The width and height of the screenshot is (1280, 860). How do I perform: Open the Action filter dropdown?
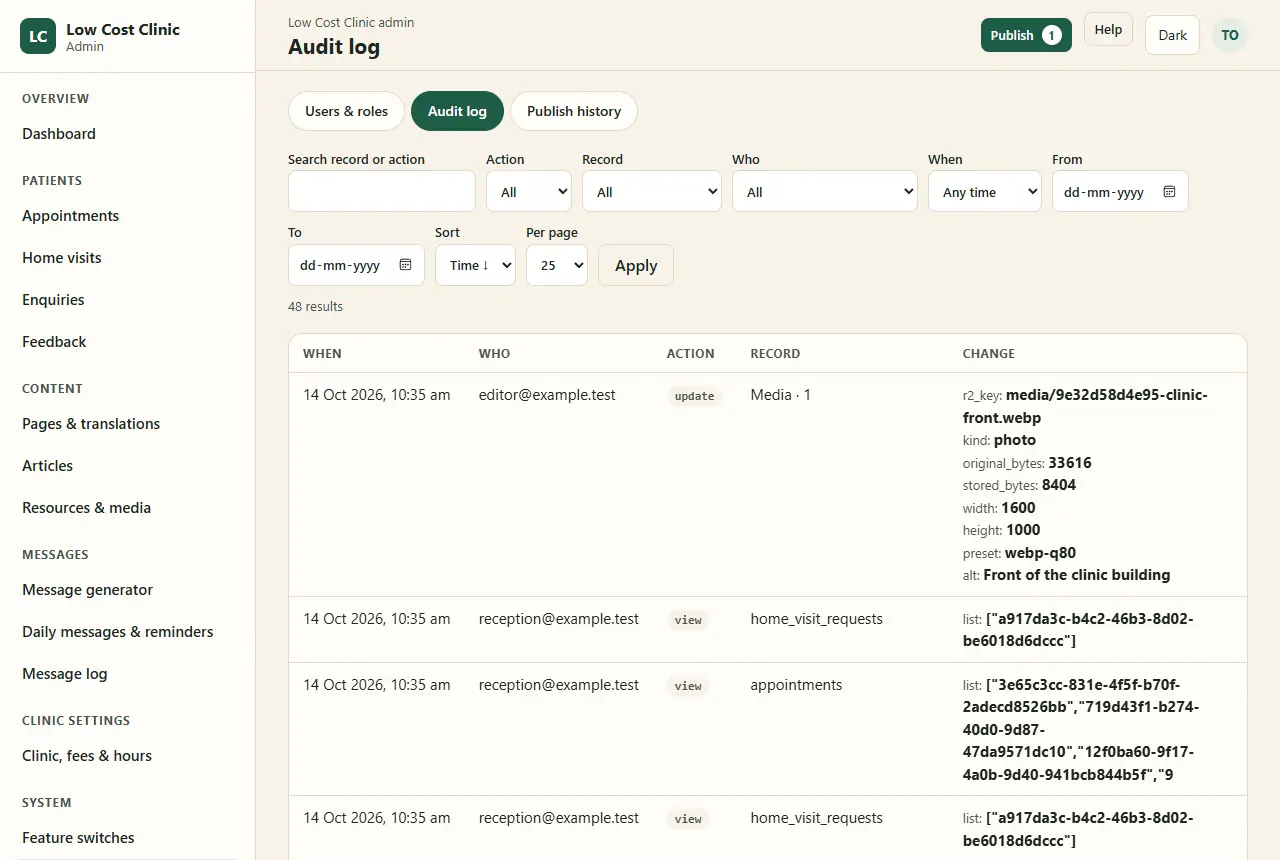(529, 191)
